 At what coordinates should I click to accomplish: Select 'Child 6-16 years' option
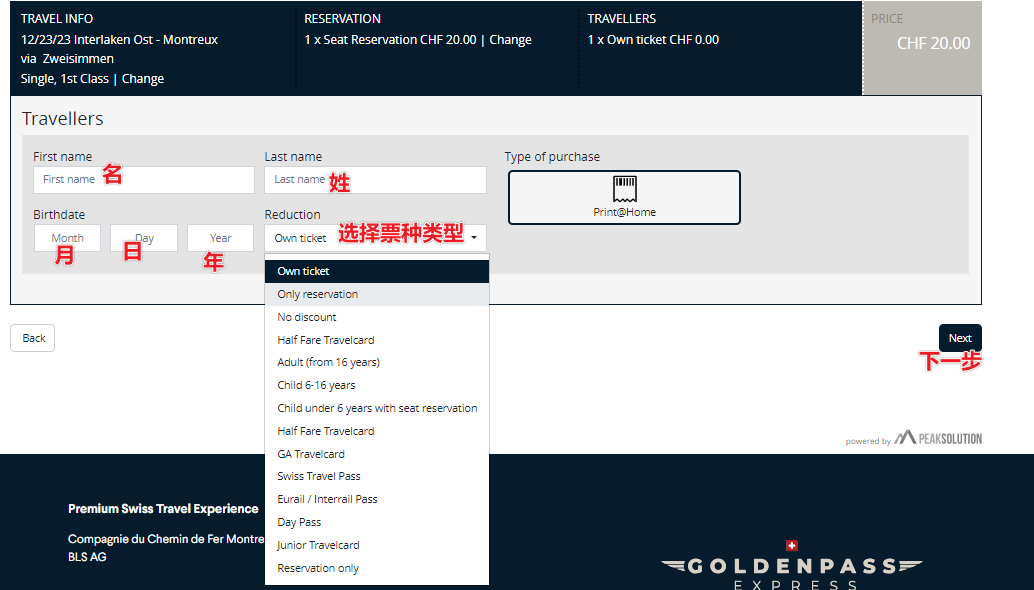[377, 385]
